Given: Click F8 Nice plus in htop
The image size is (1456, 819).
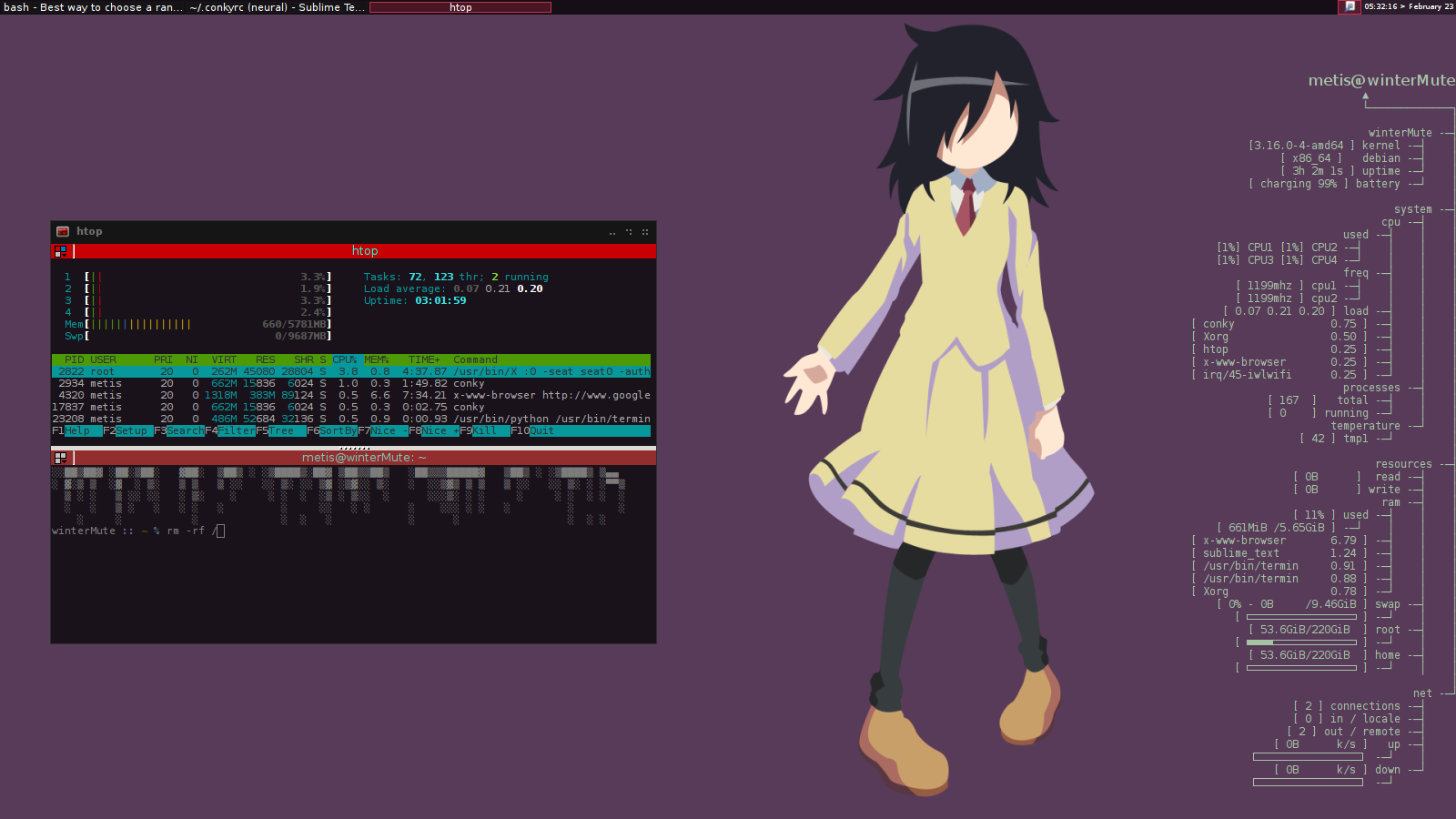Looking at the screenshot, I should tap(434, 430).
